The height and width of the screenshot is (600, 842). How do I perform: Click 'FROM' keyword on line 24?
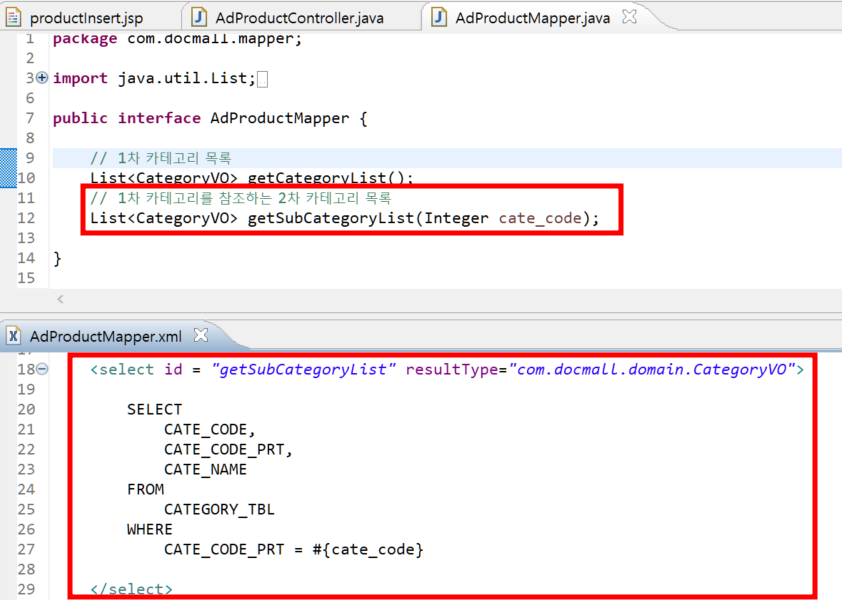146,489
